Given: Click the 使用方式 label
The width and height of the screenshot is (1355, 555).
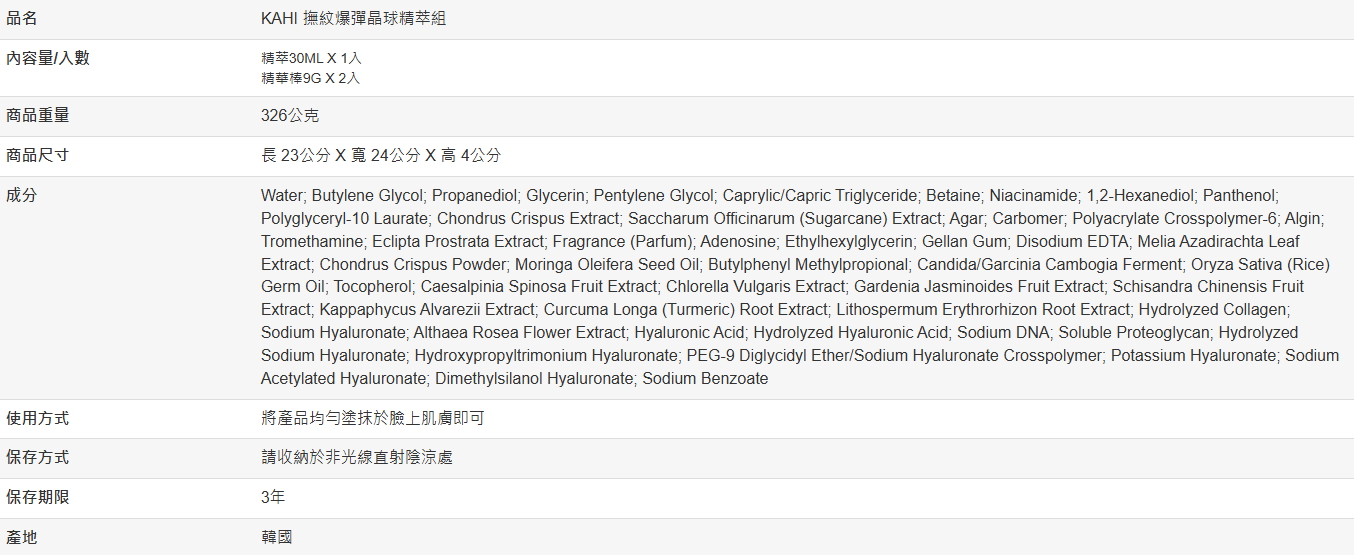Looking at the screenshot, I should [x=38, y=418].
